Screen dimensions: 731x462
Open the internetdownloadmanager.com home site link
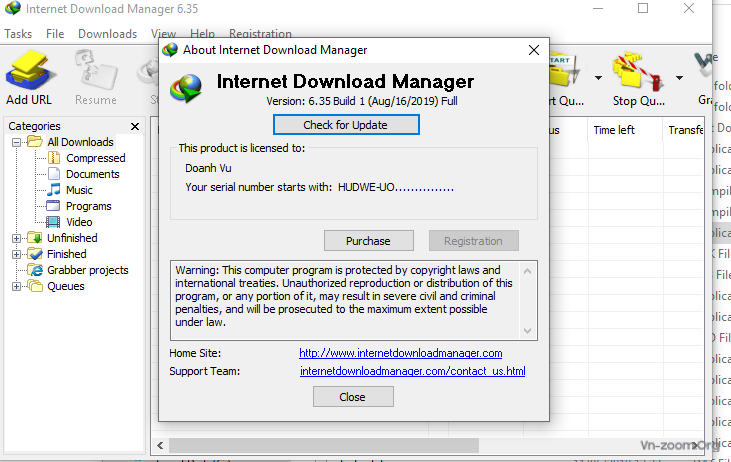400,353
